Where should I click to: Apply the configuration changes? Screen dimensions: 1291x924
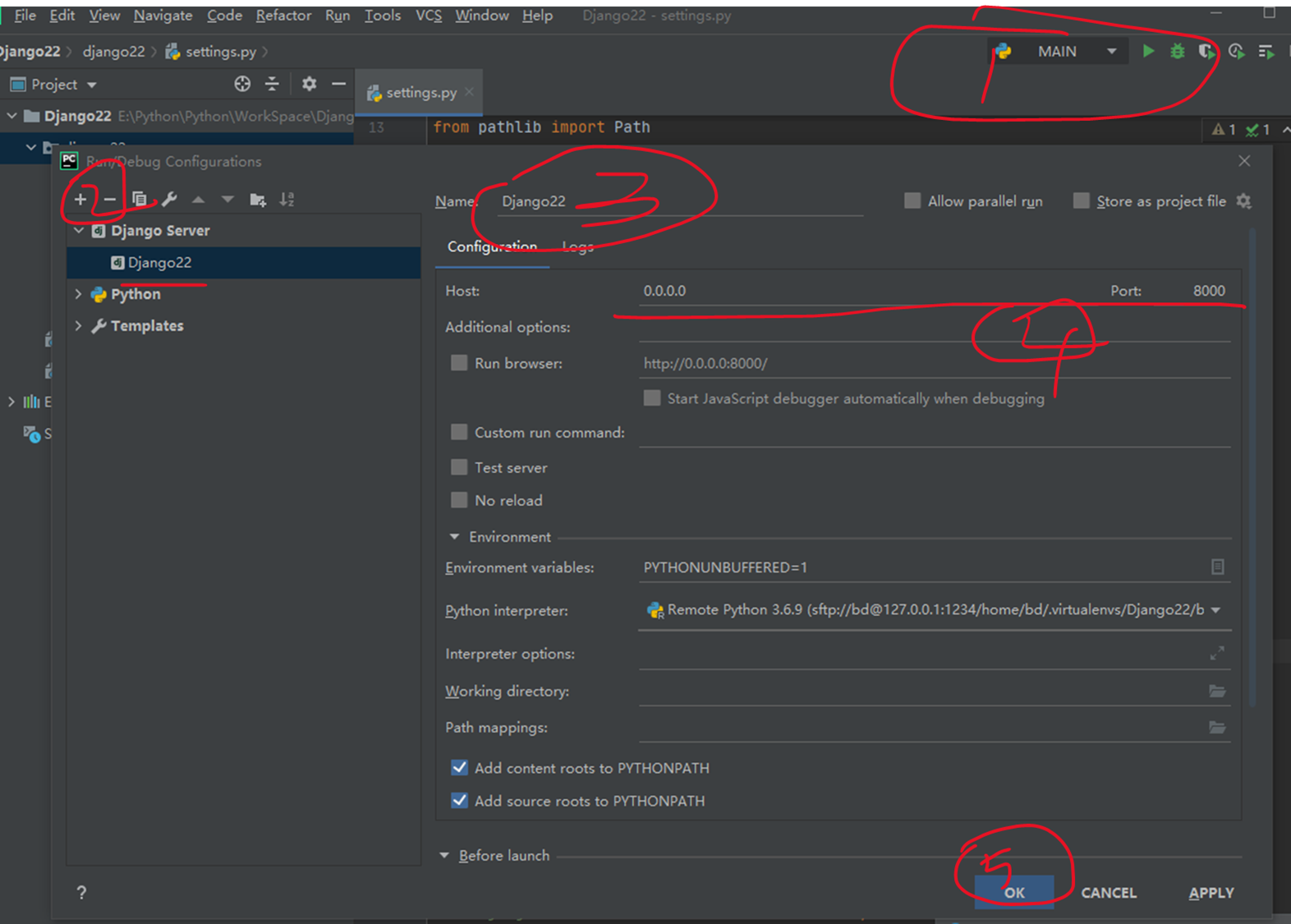(x=1211, y=892)
